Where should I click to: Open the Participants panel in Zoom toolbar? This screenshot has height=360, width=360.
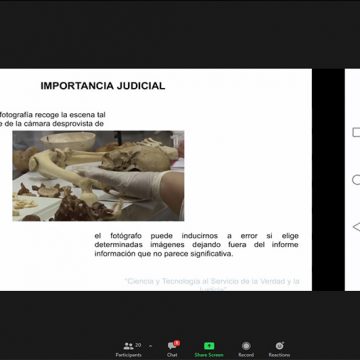click(x=128, y=349)
